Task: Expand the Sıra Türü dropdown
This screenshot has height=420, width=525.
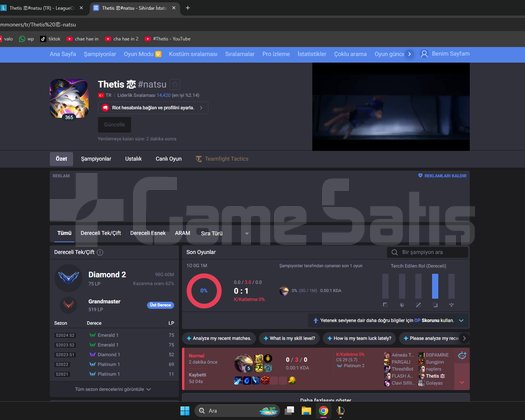Action: point(224,233)
